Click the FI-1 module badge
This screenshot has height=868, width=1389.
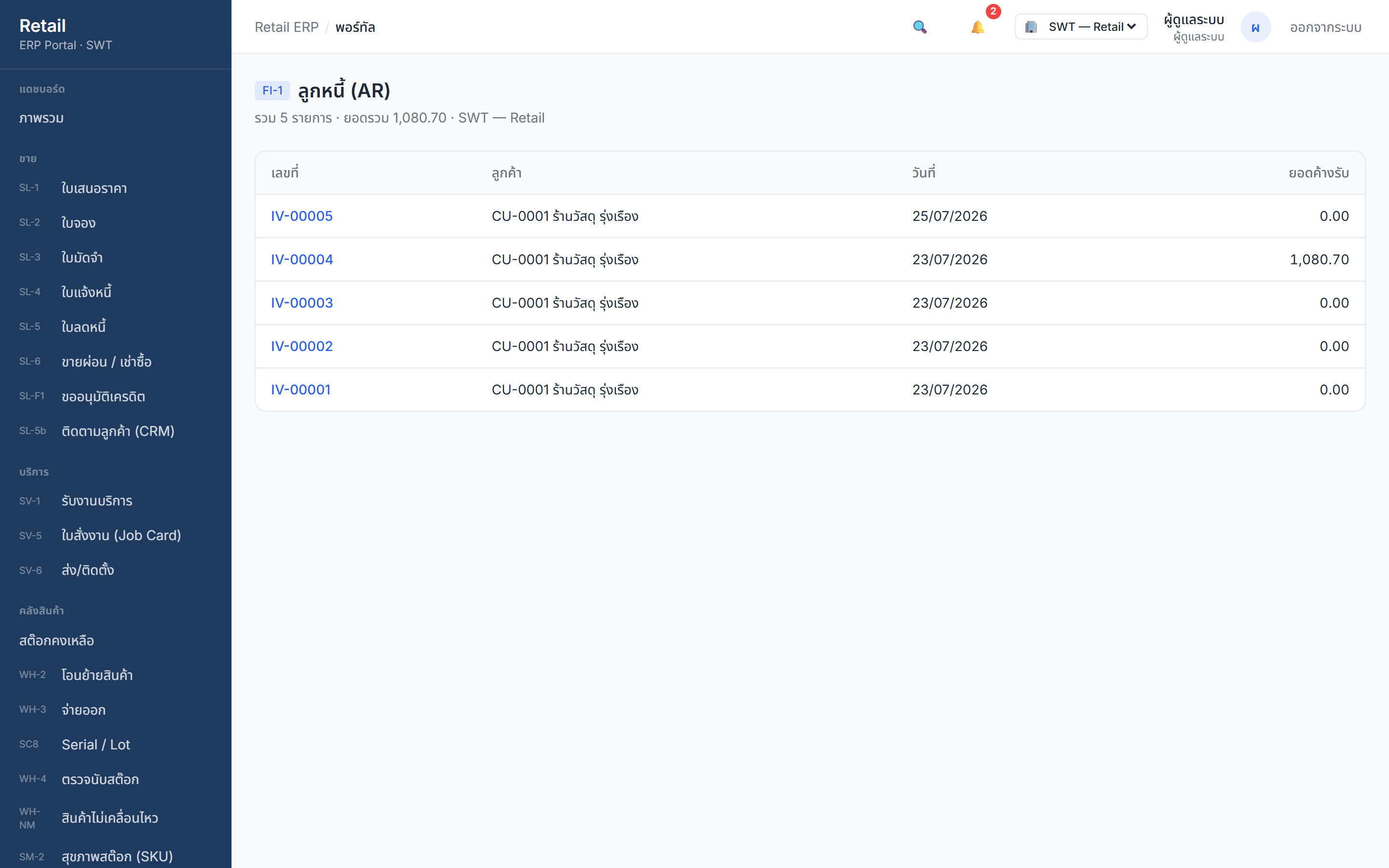tap(272, 91)
